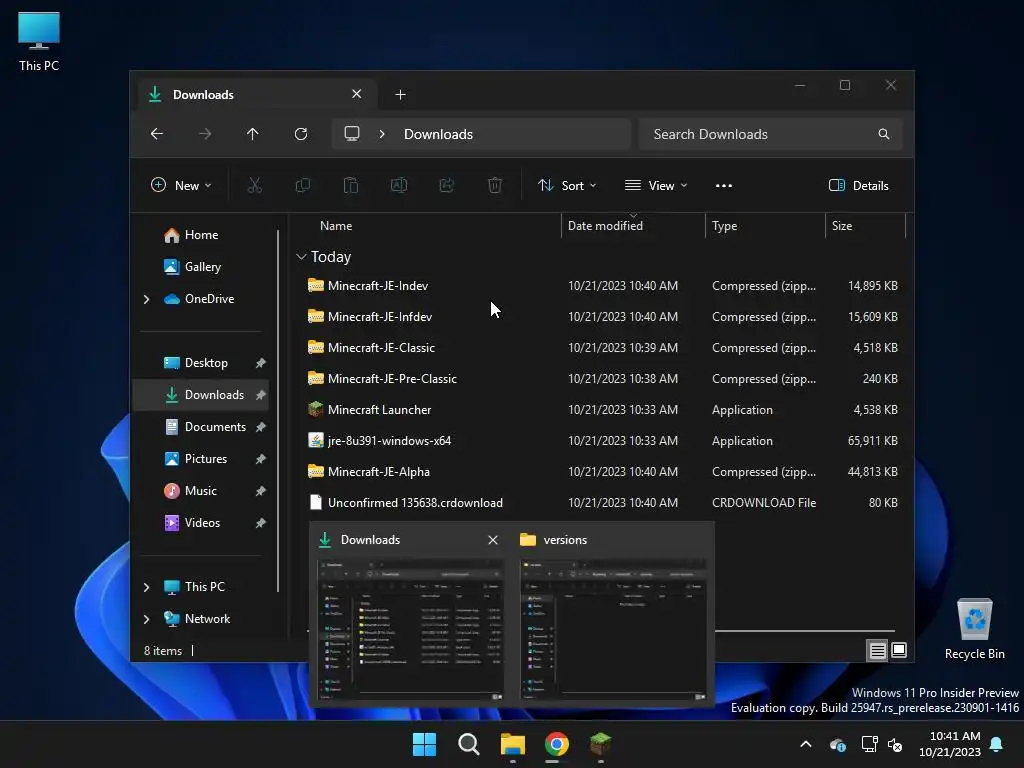Click the Share icon in toolbar

pos(447,185)
